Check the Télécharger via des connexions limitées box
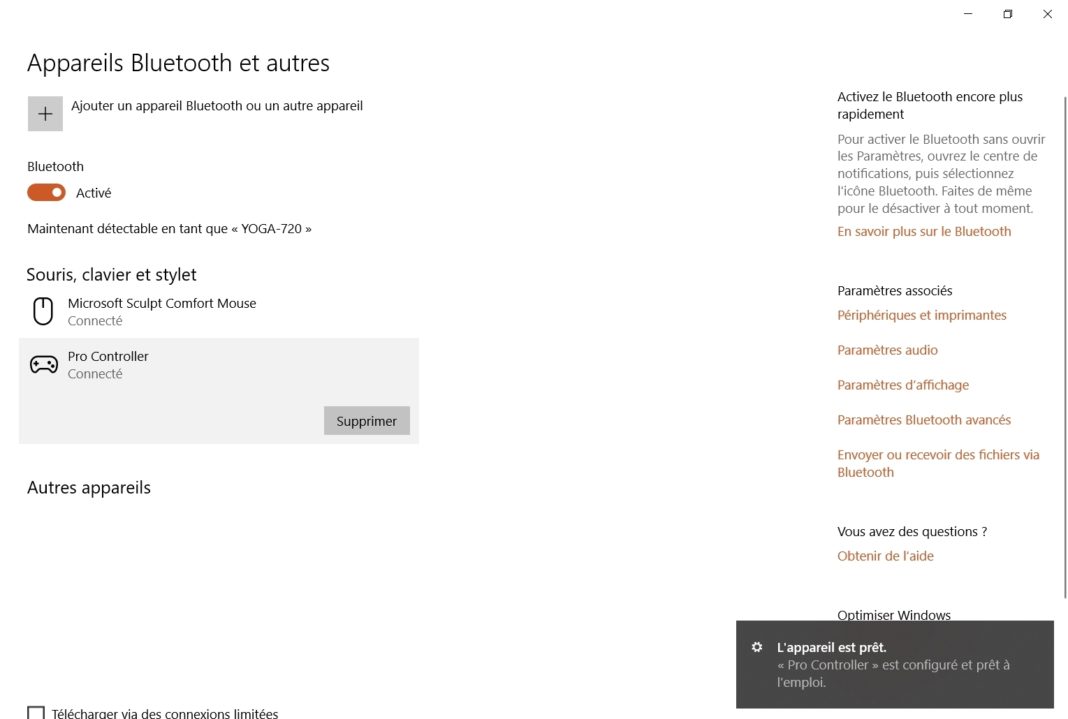The width and height of the screenshot is (1068, 719). pos(36,713)
